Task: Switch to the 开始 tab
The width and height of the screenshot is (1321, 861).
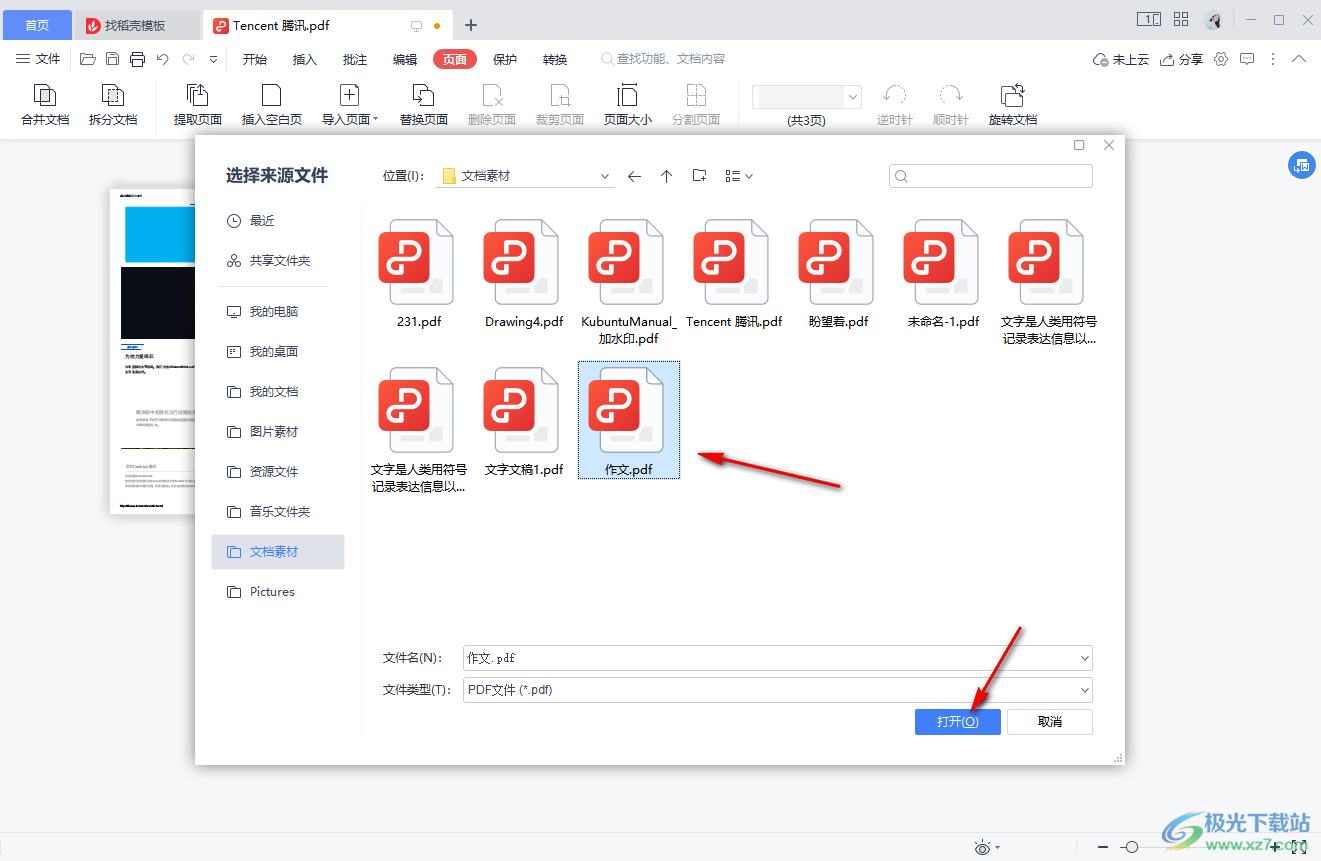Action: (x=255, y=59)
